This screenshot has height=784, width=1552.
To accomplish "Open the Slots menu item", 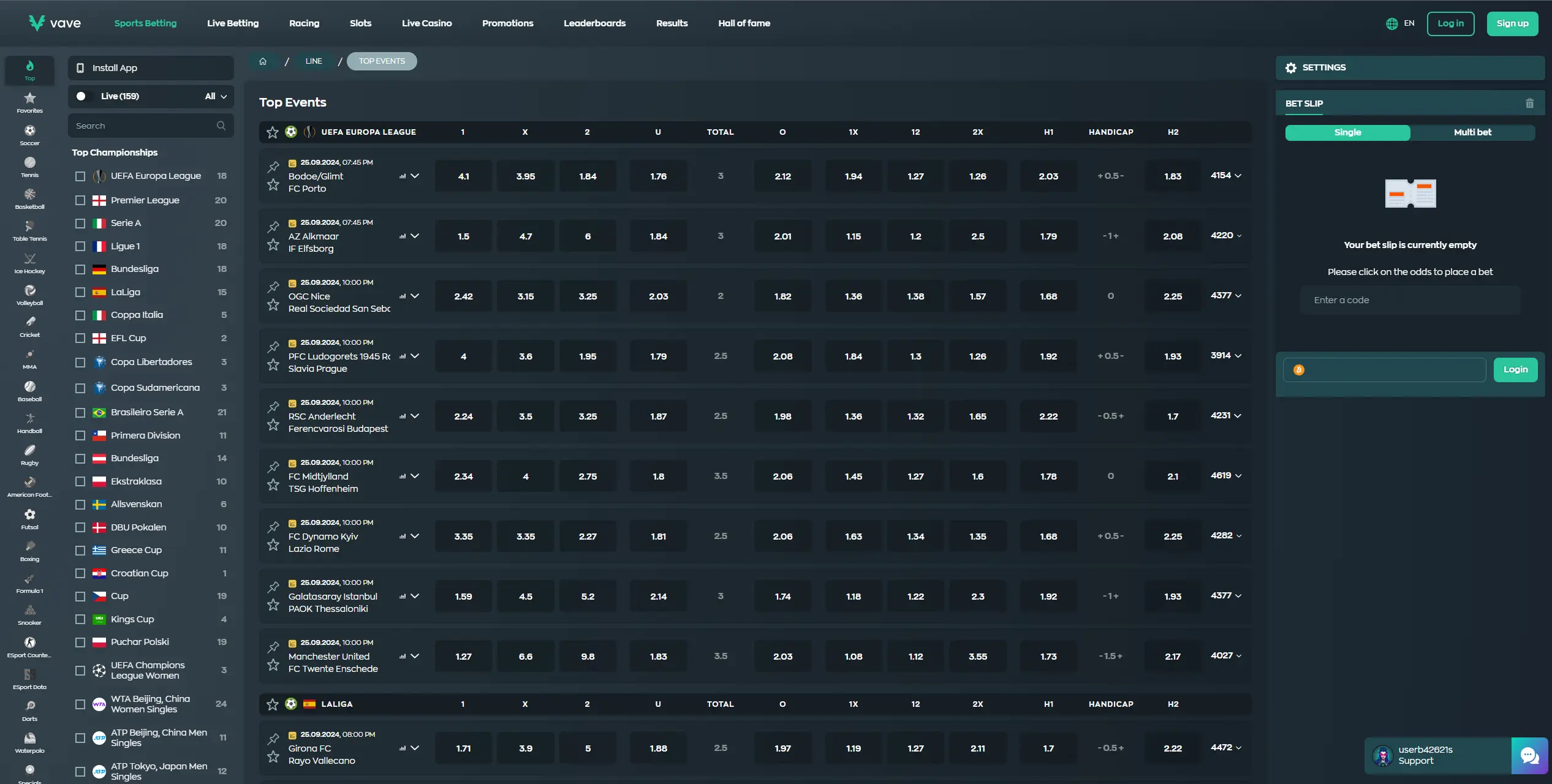I will tap(360, 23).
